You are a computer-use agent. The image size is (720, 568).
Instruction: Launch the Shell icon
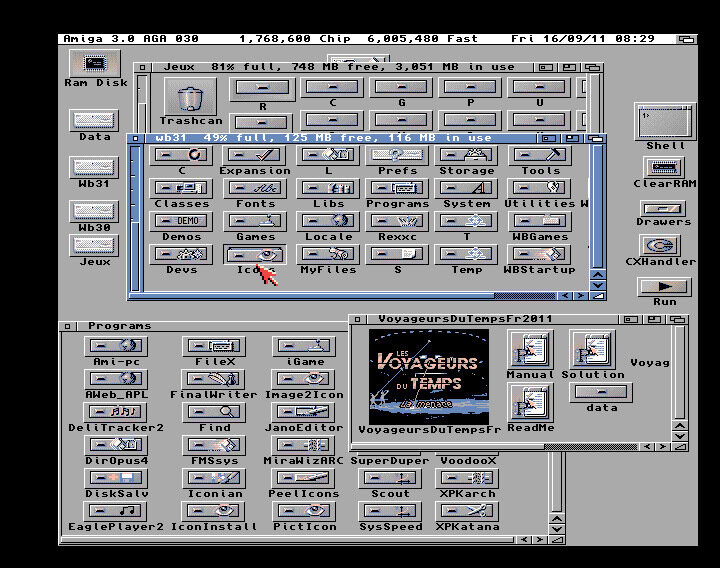(x=665, y=122)
